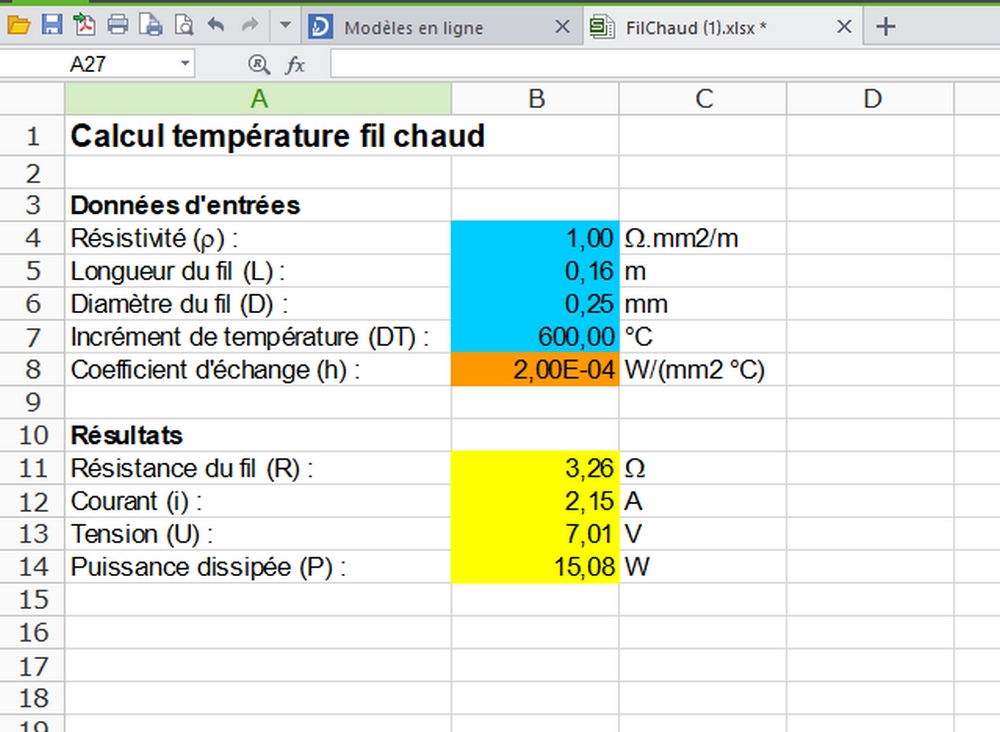This screenshot has width=1000, height=732.
Task: Click the 'Puissance dissipée (P) :' cell
Action: tap(258, 567)
